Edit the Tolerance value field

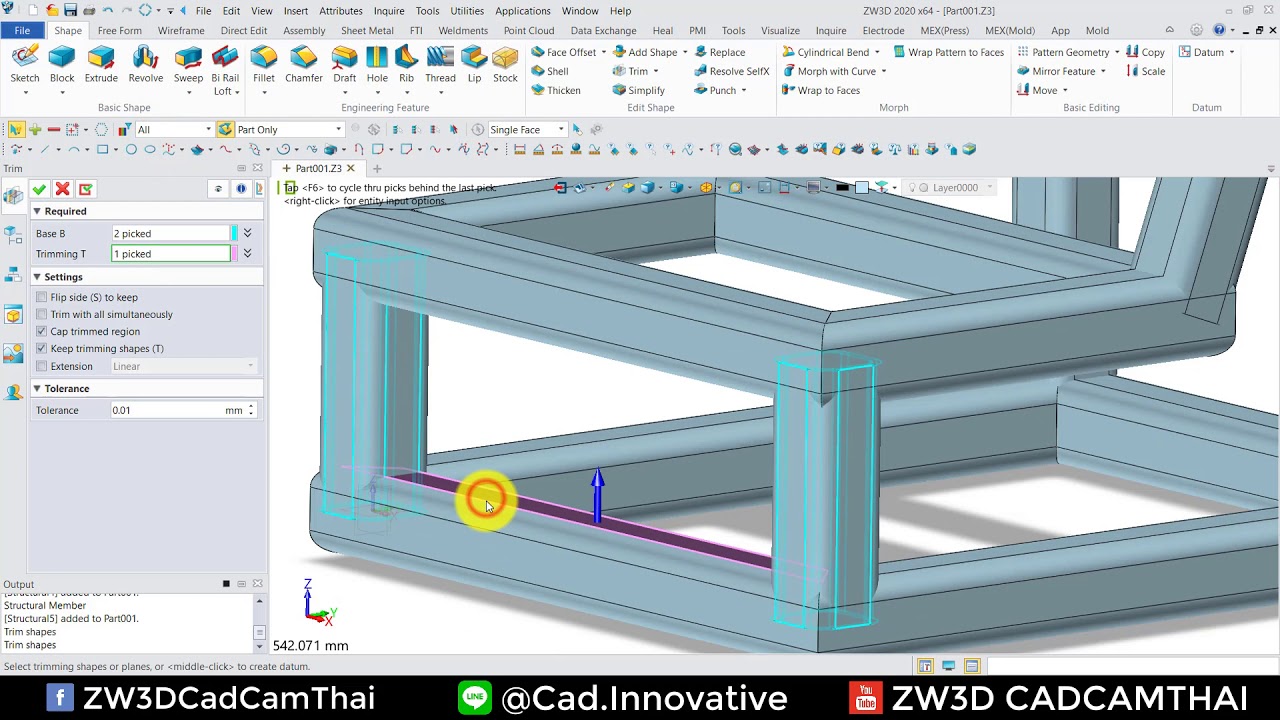167,410
